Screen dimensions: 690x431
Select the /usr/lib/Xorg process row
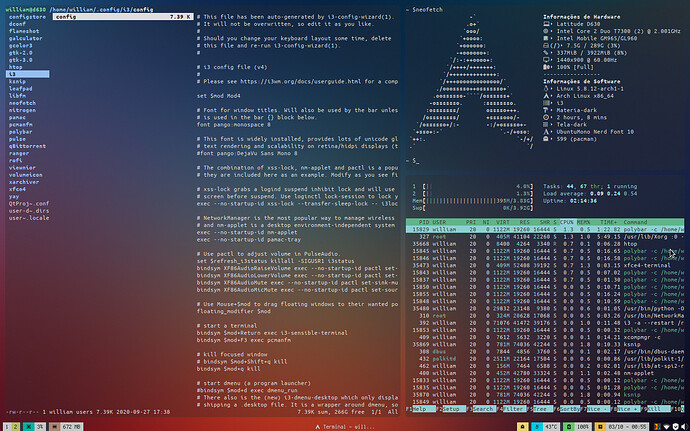pos(545,237)
